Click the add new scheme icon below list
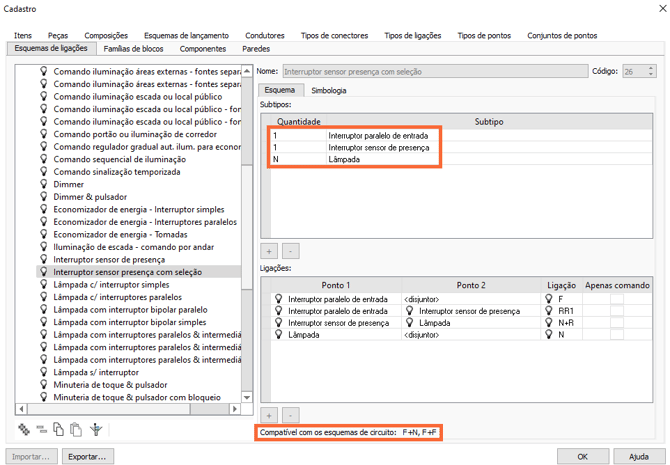670x465 pixels. coord(25,430)
